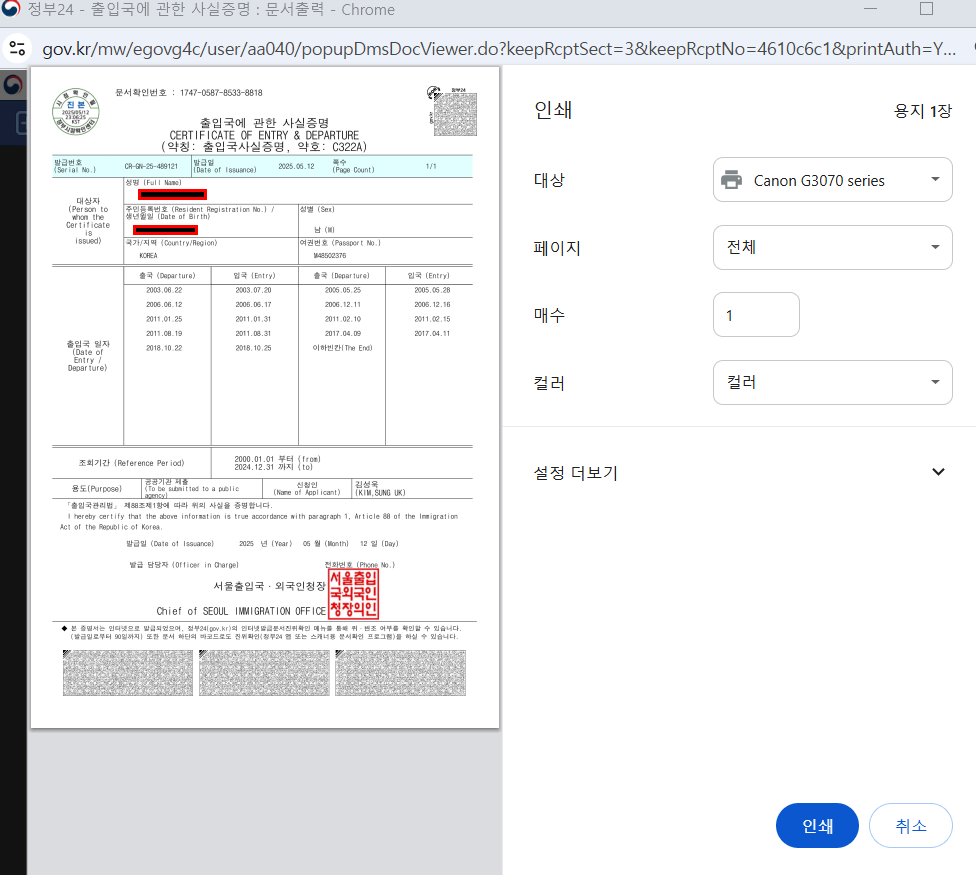Viewport: 976px width, 875px height.
Task: Click the leftmost barcode at document bottom
Action: point(127,672)
